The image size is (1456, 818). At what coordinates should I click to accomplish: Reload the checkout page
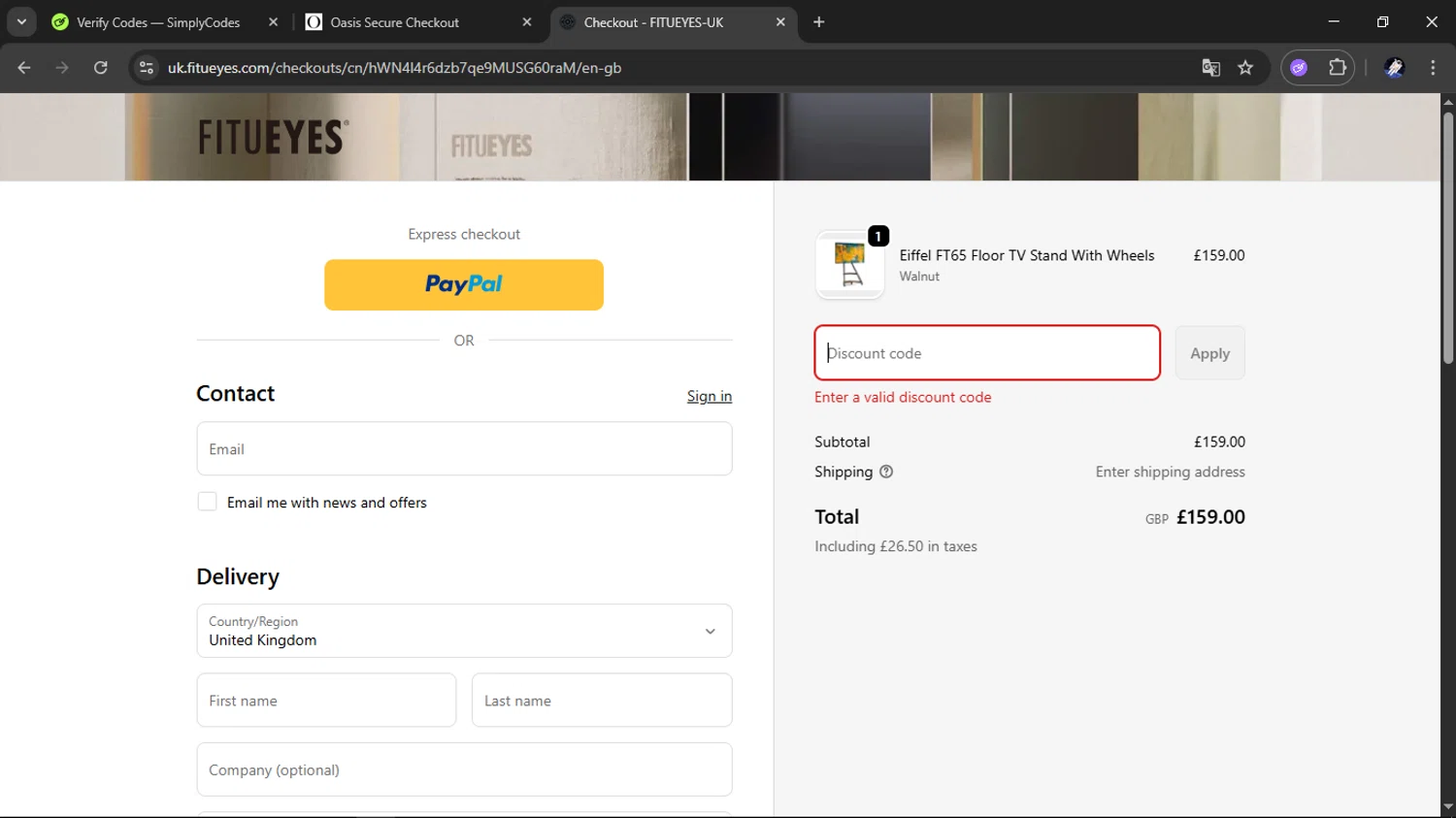pos(101,68)
